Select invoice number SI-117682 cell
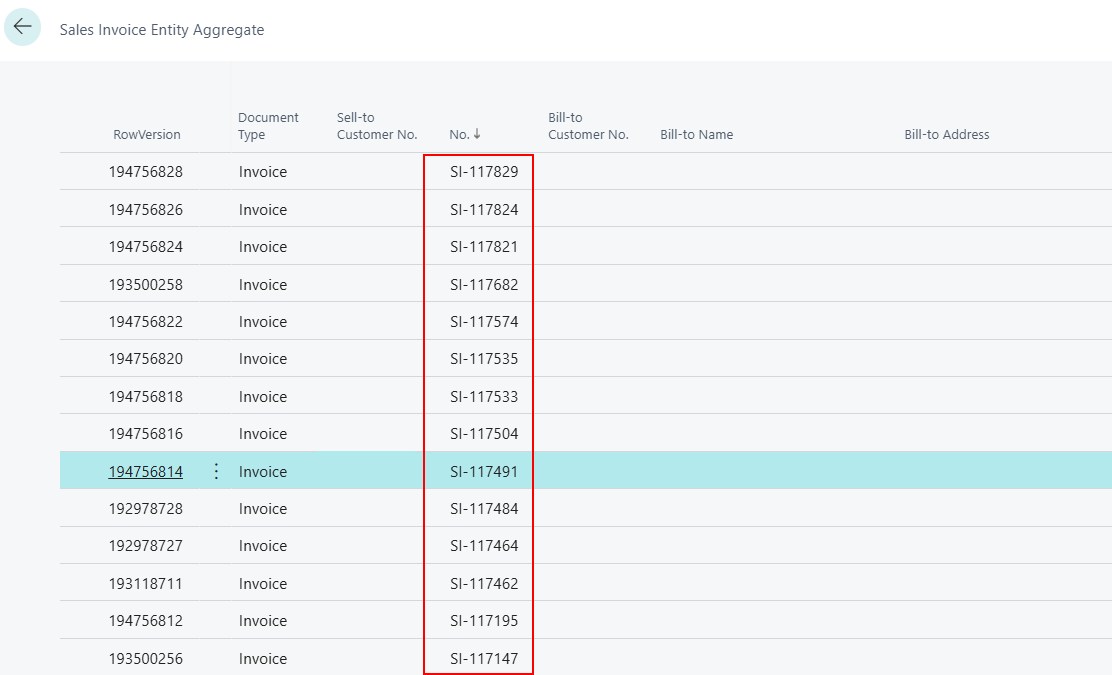The image size is (1112, 675). 484,285
